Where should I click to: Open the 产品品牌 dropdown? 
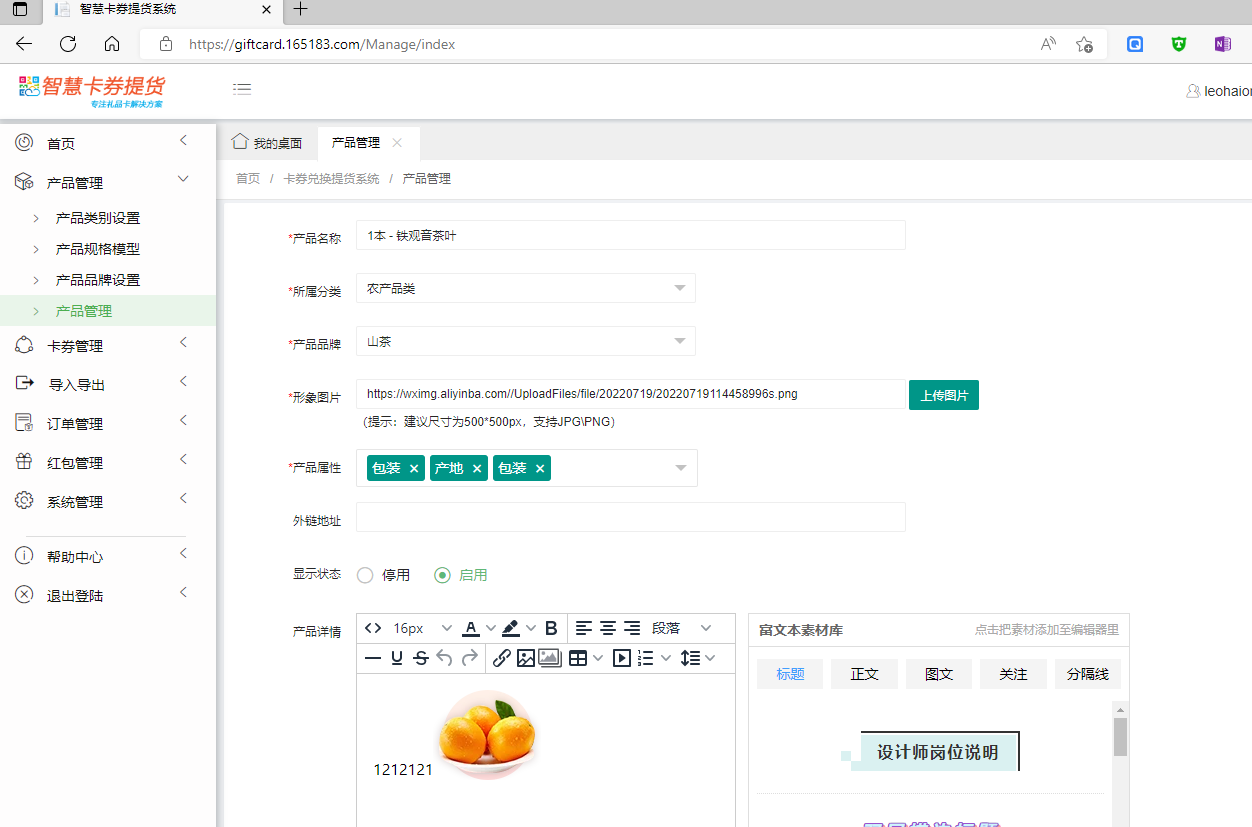click(525, 341)
